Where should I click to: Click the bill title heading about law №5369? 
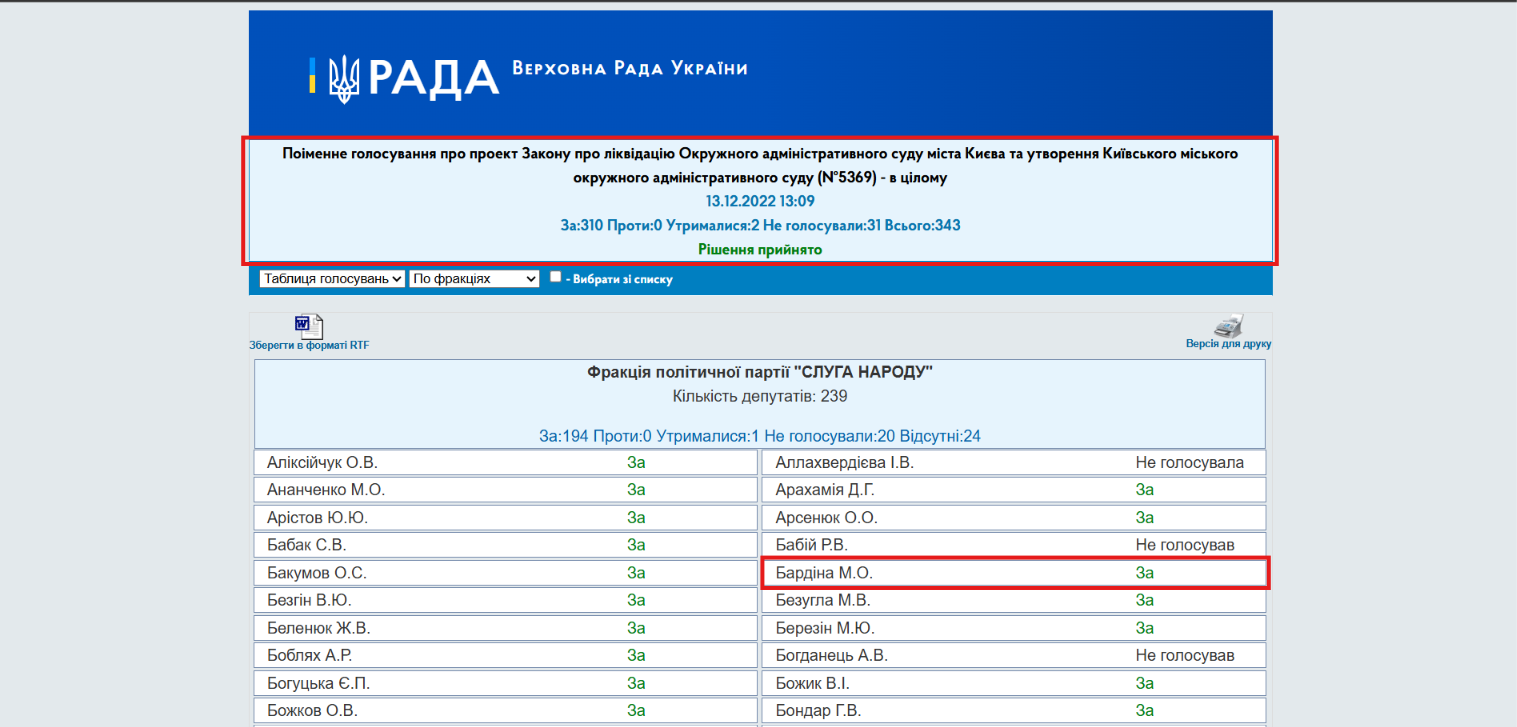pyautogui.click(x=760, y=166)
